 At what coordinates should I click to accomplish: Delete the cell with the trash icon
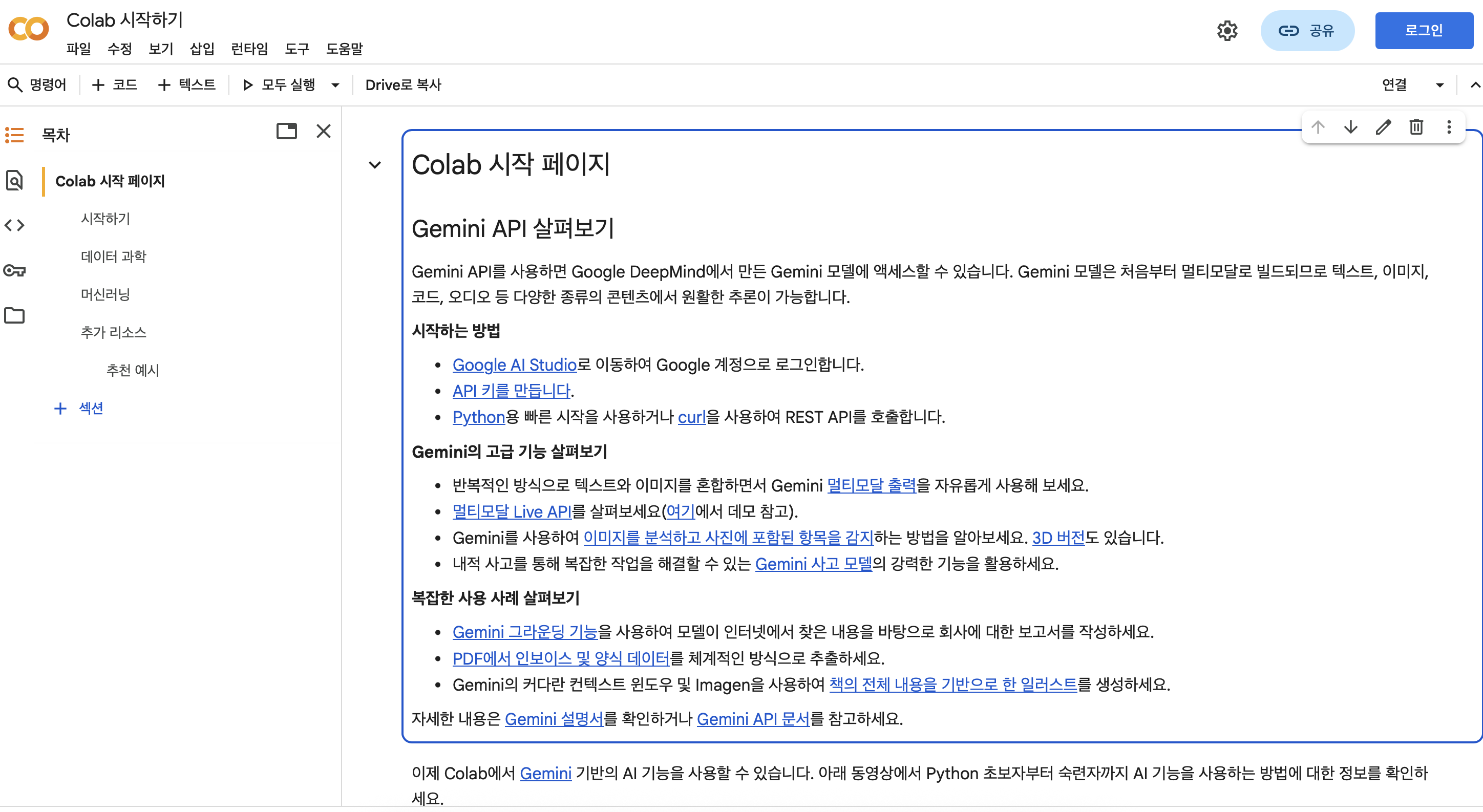1416,127
